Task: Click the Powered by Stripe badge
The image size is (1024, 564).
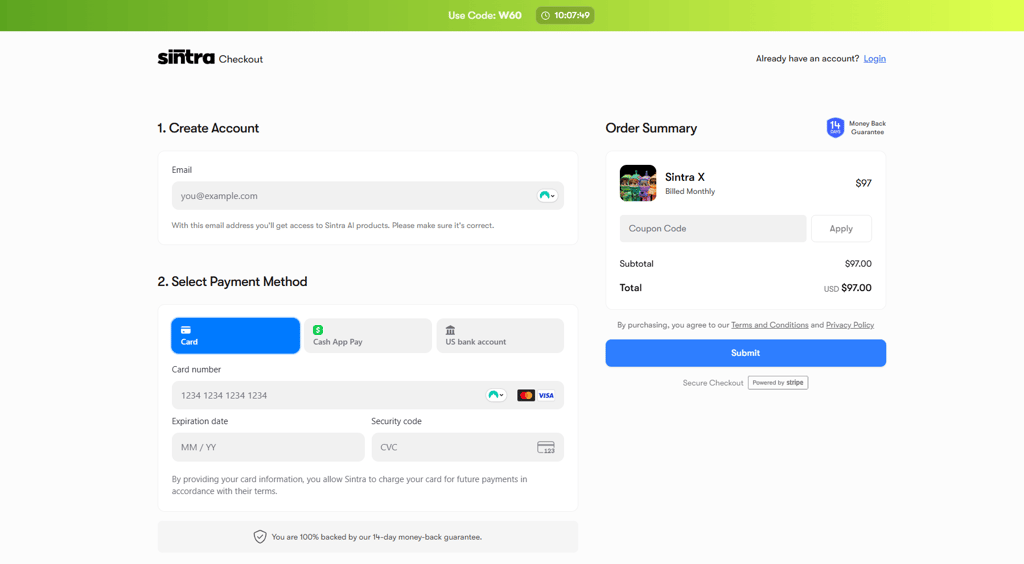Action: coord(778,383)
